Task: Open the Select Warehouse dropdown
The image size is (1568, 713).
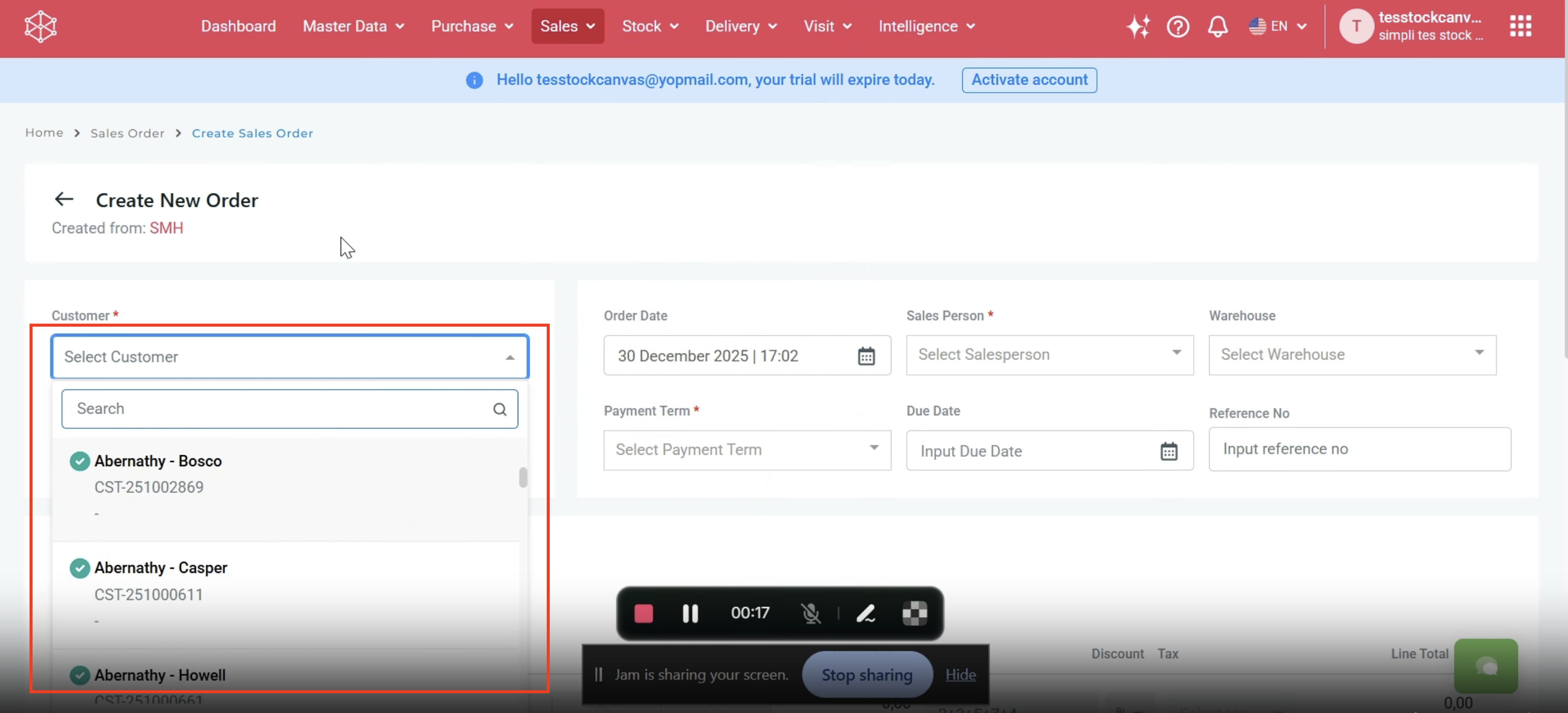Action: coord(1352,354)
